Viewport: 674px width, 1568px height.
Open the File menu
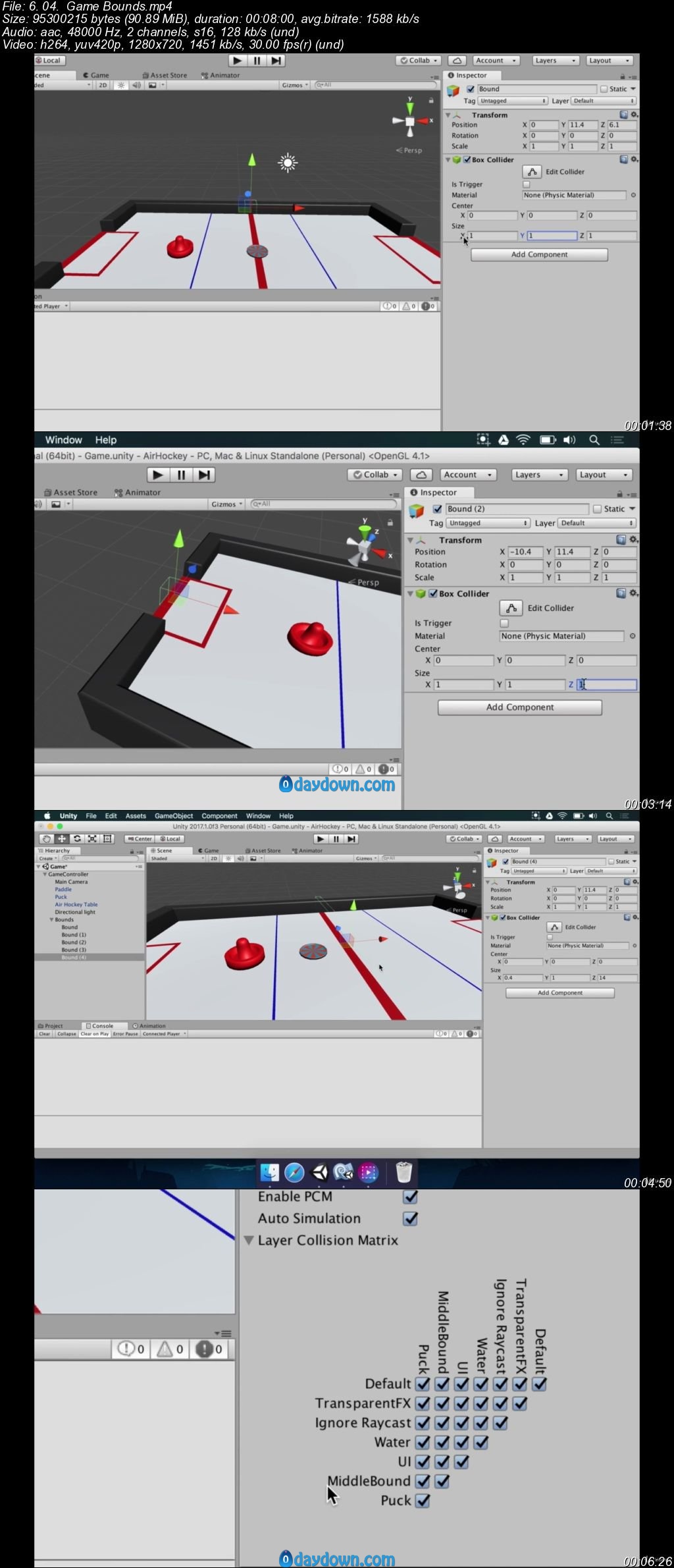[91, 816]
